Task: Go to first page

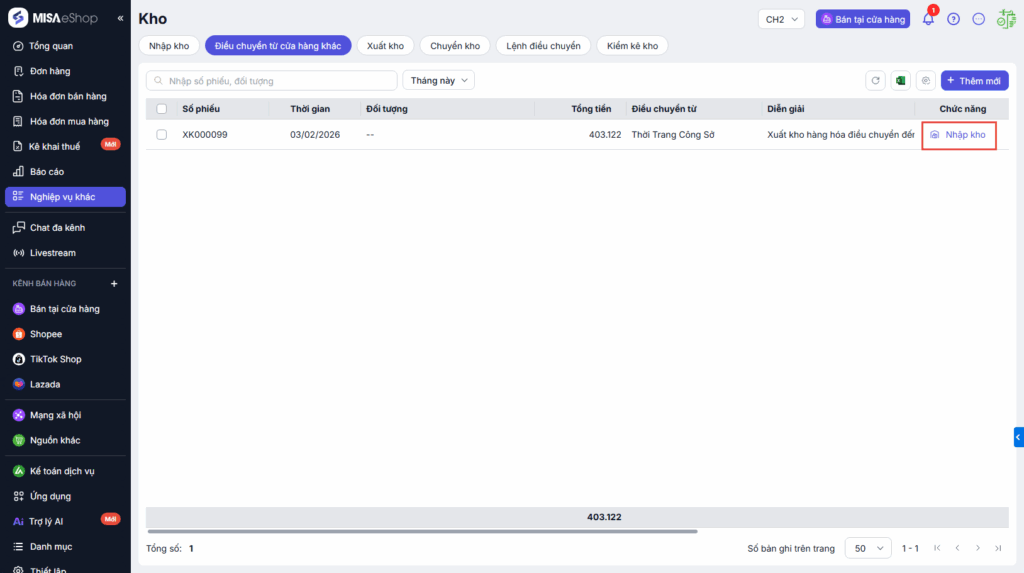Action: [937, 548]
